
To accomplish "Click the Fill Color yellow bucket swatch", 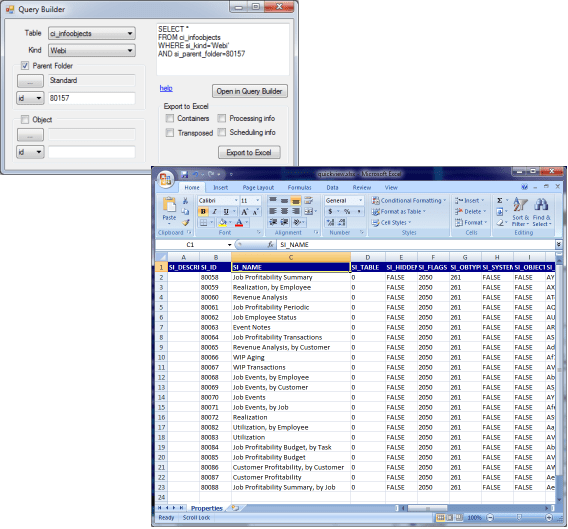I will (x=222, y=222).
